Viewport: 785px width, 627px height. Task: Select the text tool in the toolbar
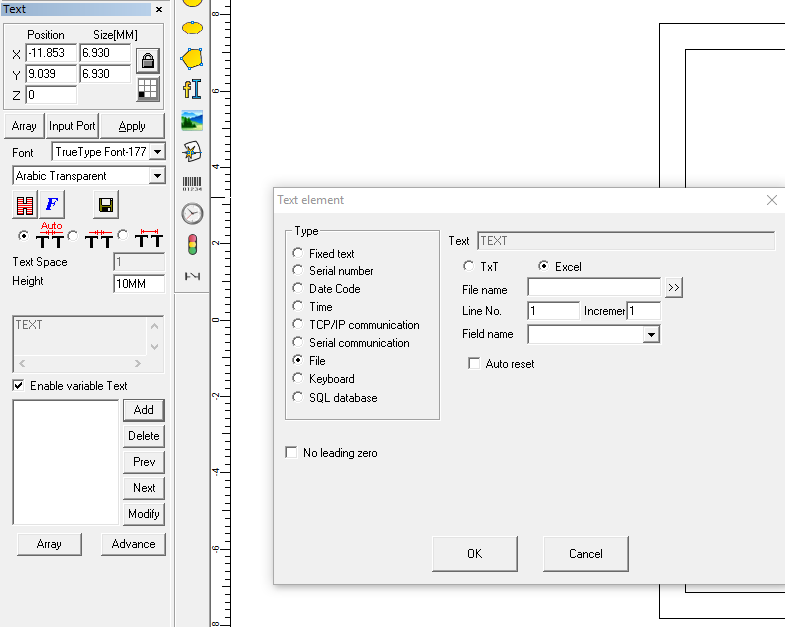pos(192,89)
